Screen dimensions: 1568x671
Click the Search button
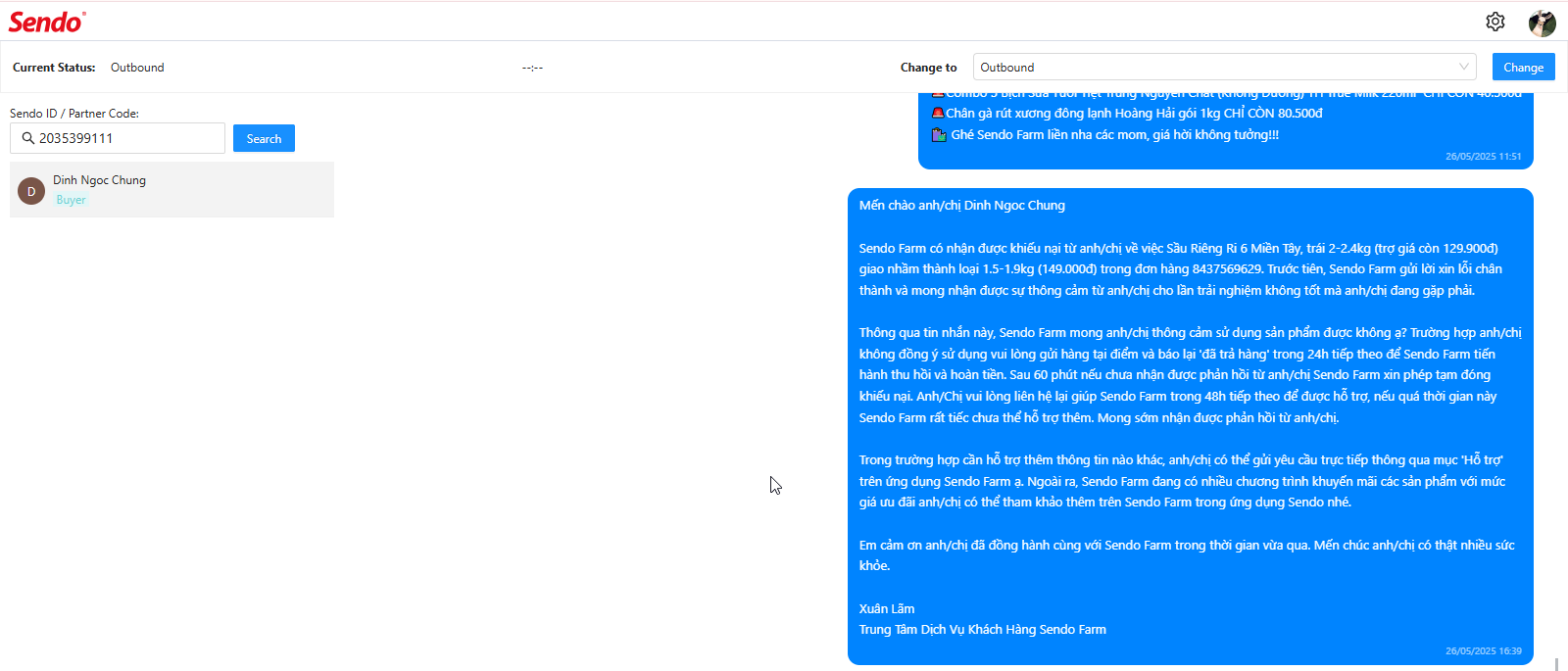coord(264,138)
